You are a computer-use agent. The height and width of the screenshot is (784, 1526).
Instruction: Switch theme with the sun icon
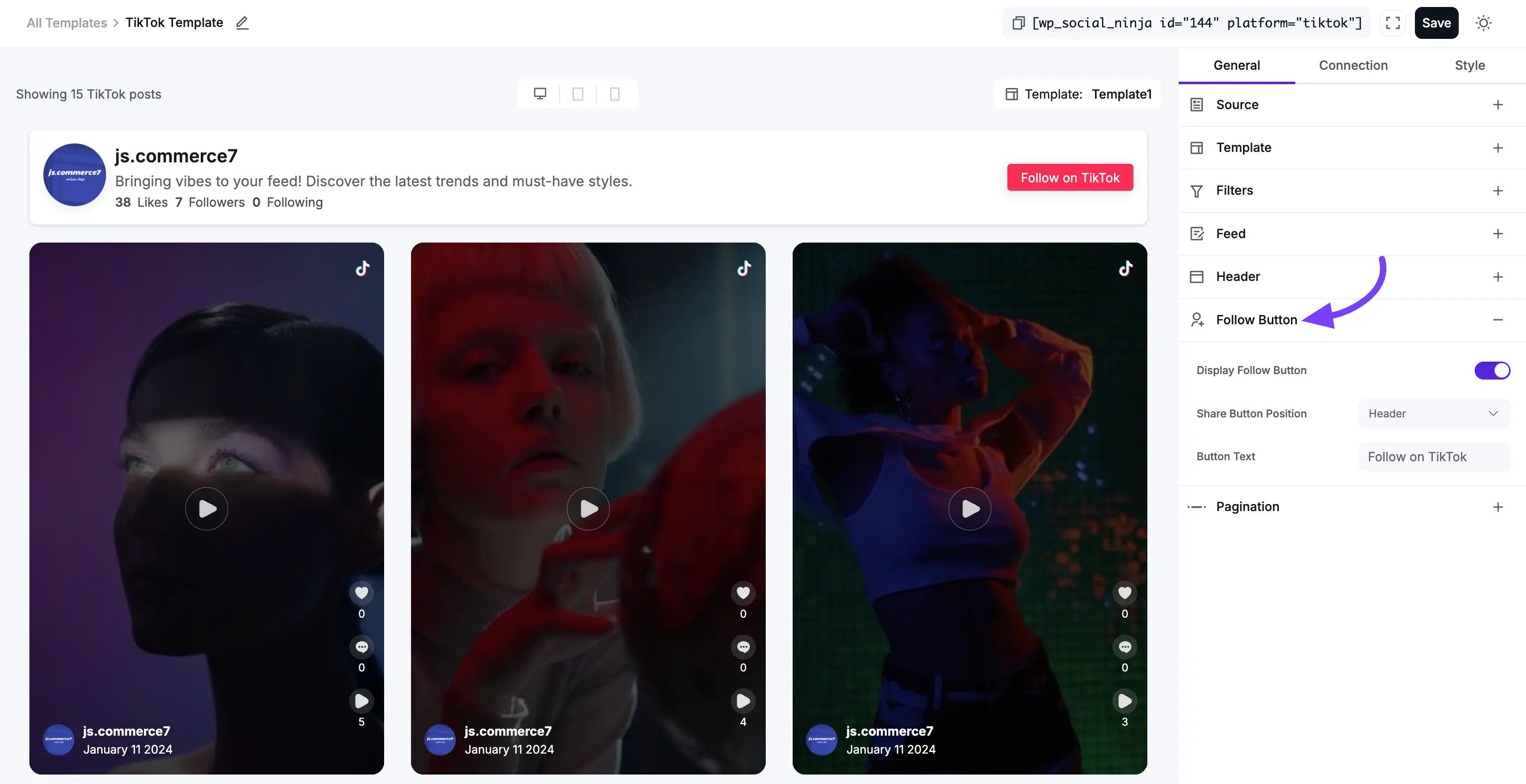click(1483, 23)
